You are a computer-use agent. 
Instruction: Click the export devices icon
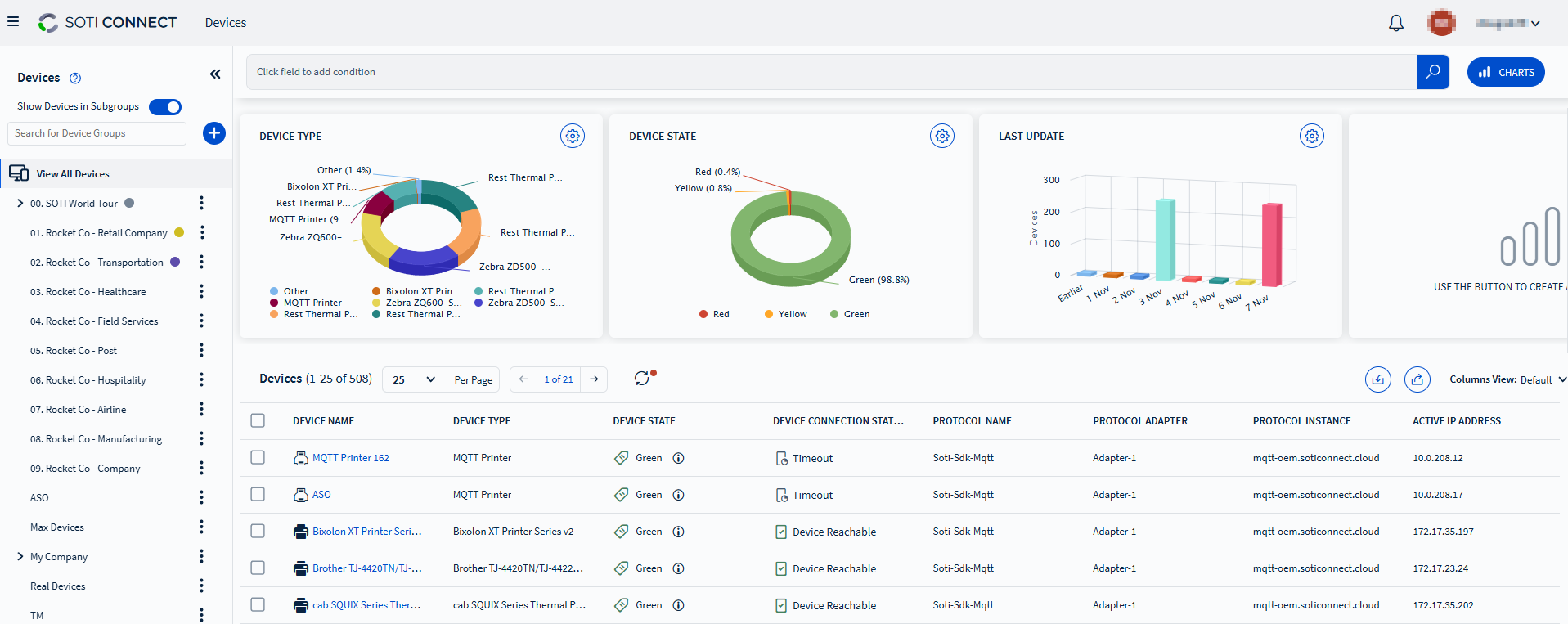(1417, 379)
